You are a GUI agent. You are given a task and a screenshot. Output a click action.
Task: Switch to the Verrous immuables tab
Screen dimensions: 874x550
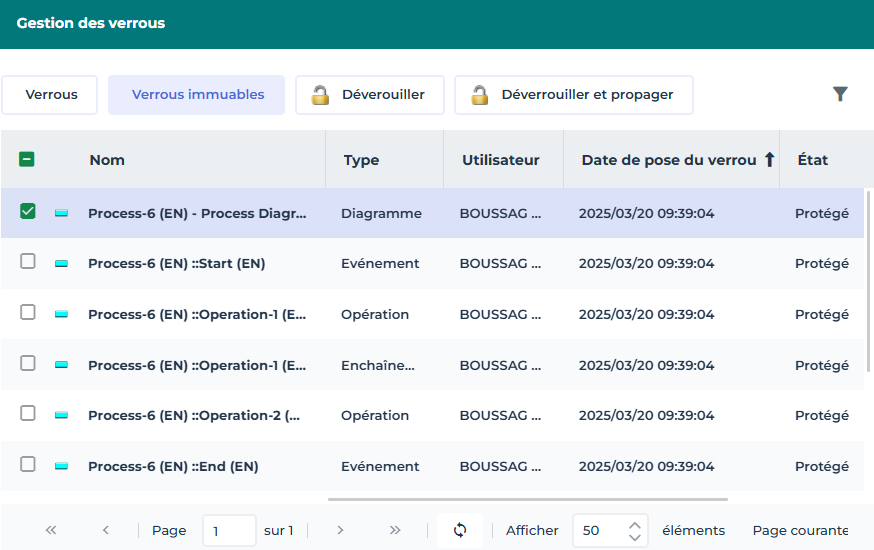point(197,95)
